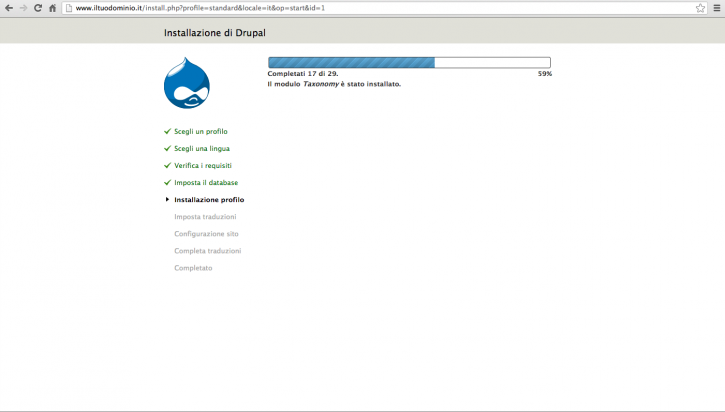Select step Completato

point(193,268)
